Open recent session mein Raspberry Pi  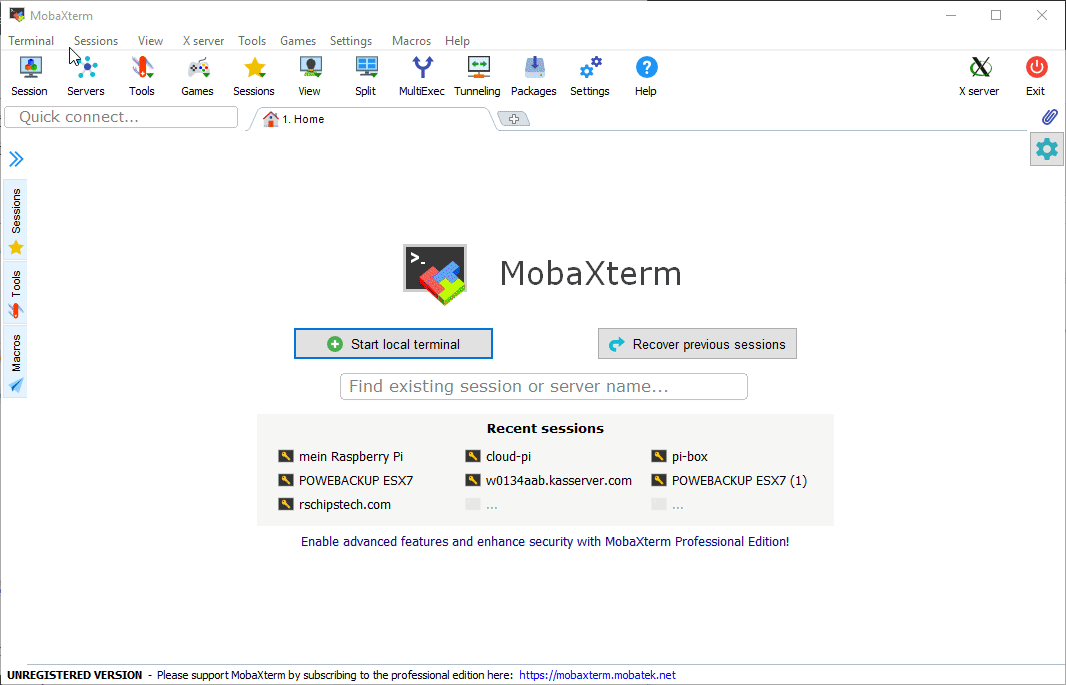click(341, 457)
